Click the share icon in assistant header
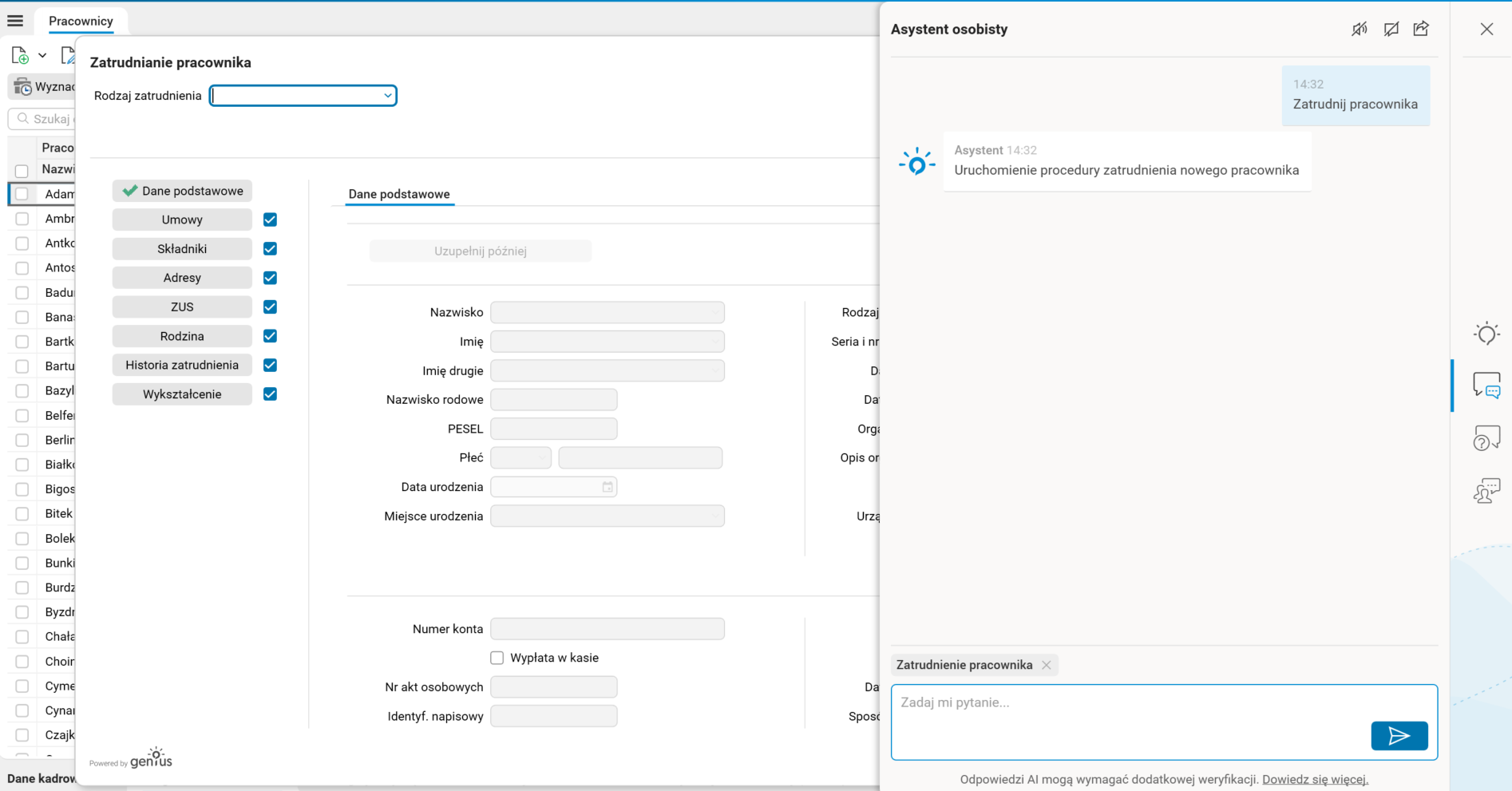Image resolution: width=1512 pixels, height=791 pixels. point(1421,30)
